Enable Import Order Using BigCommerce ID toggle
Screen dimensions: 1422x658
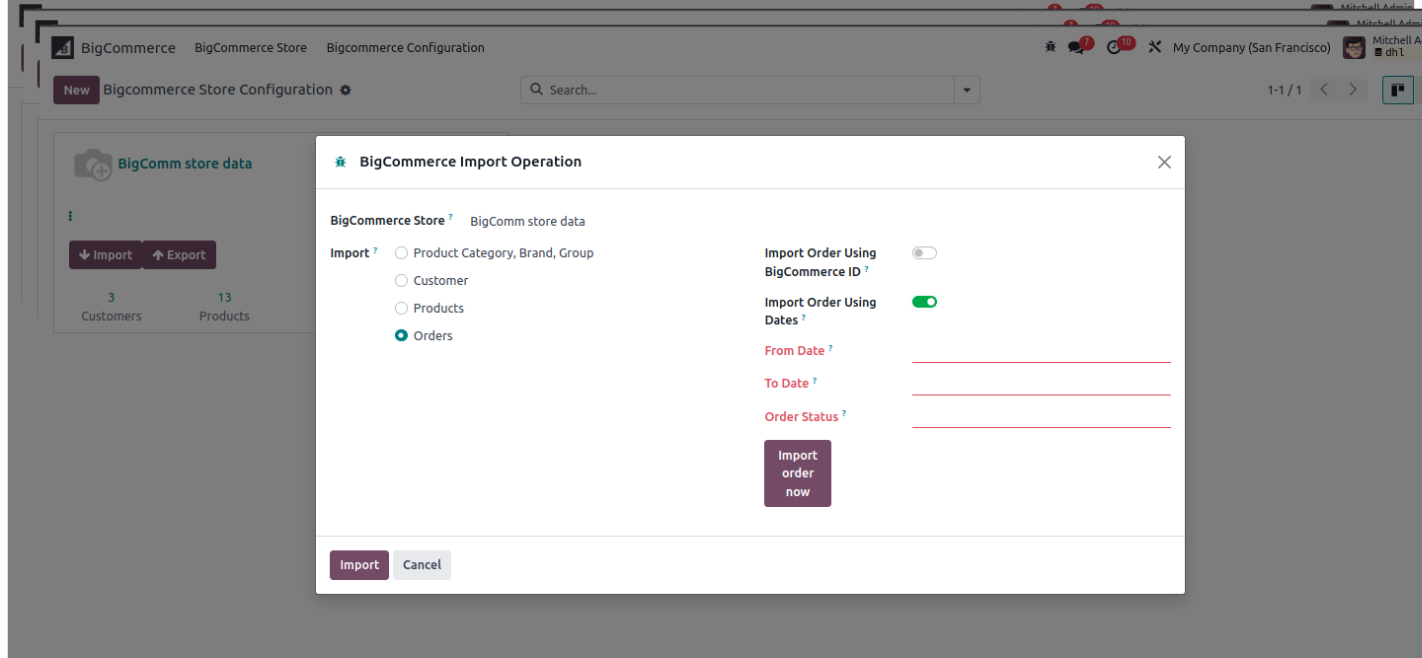click(x=924, y=253)
